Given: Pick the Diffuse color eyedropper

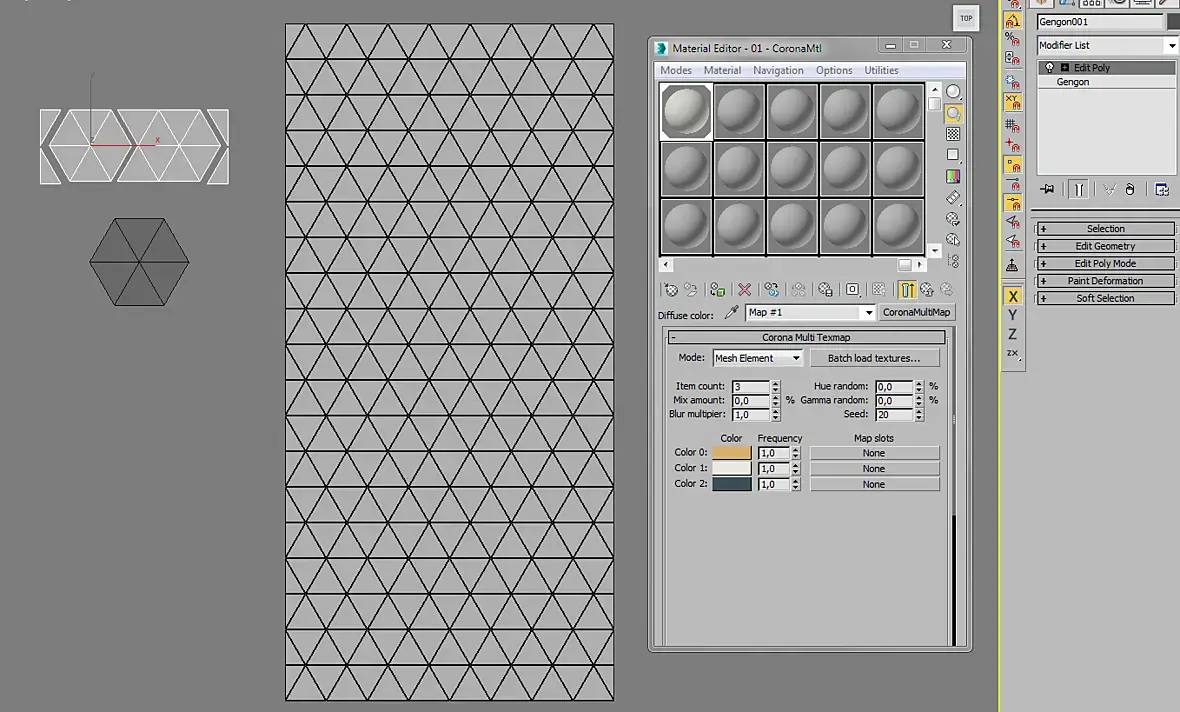Looking at the screenshot, I should [731, 312].
